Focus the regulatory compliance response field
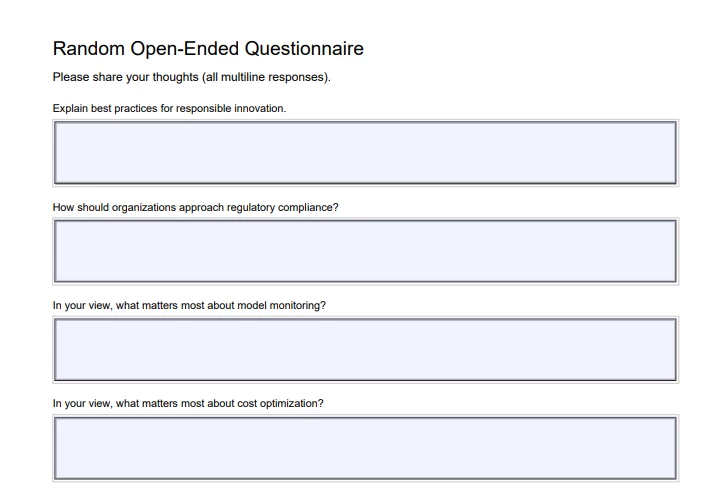Image resolution: width=715 pixels, height=493 pixels. tap(365, 251)
